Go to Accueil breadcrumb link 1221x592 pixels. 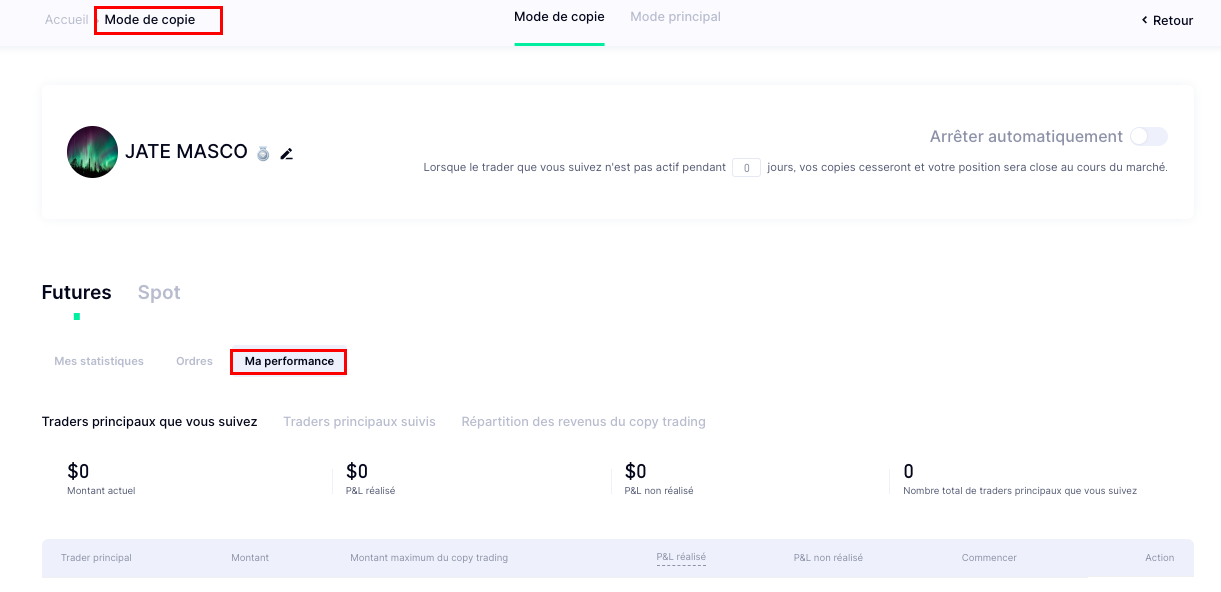click(66, 20)
